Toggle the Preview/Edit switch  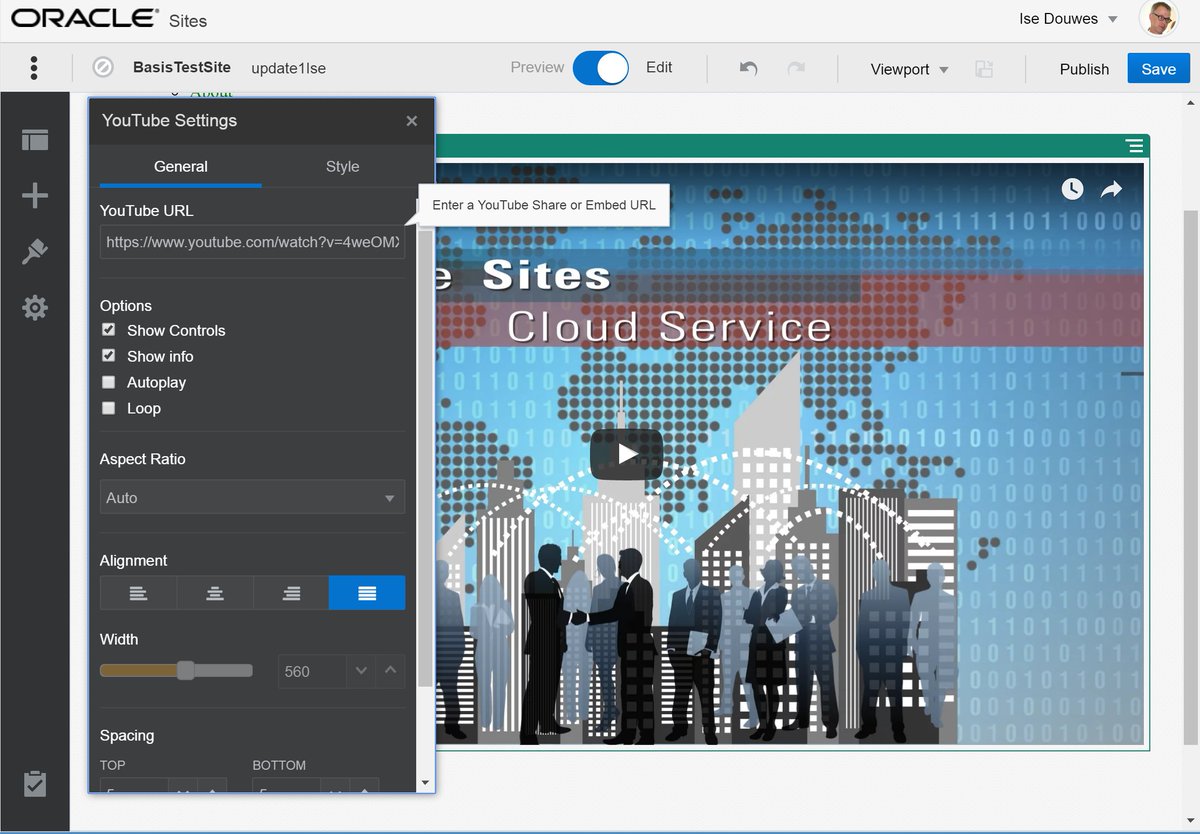click(600, 68)
